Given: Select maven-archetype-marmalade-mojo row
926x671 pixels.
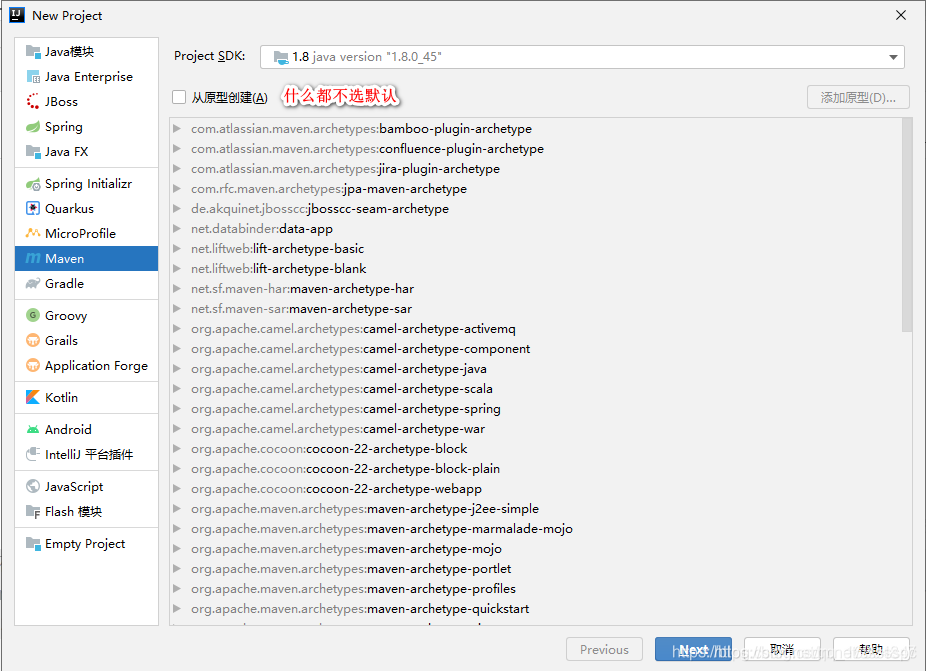Looking at the screenshot, I should pyautogui.click(x=536, y=529).
